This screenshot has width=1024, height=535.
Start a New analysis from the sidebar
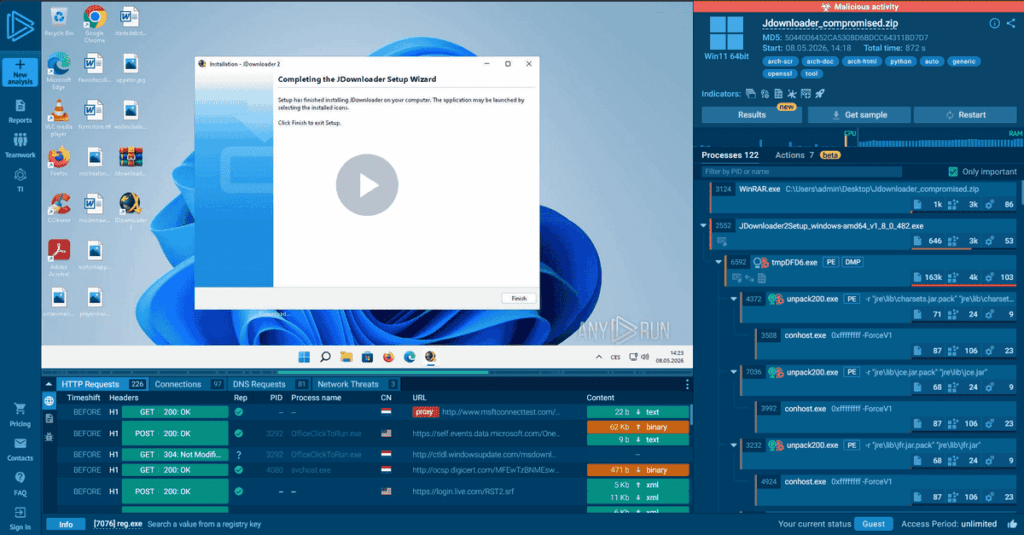20,72
